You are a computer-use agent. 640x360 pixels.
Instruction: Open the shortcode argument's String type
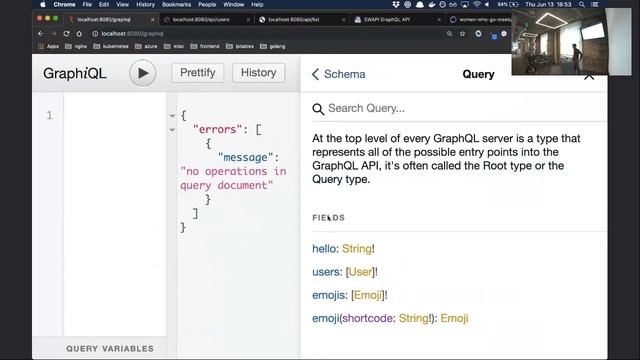pos(413,318)
